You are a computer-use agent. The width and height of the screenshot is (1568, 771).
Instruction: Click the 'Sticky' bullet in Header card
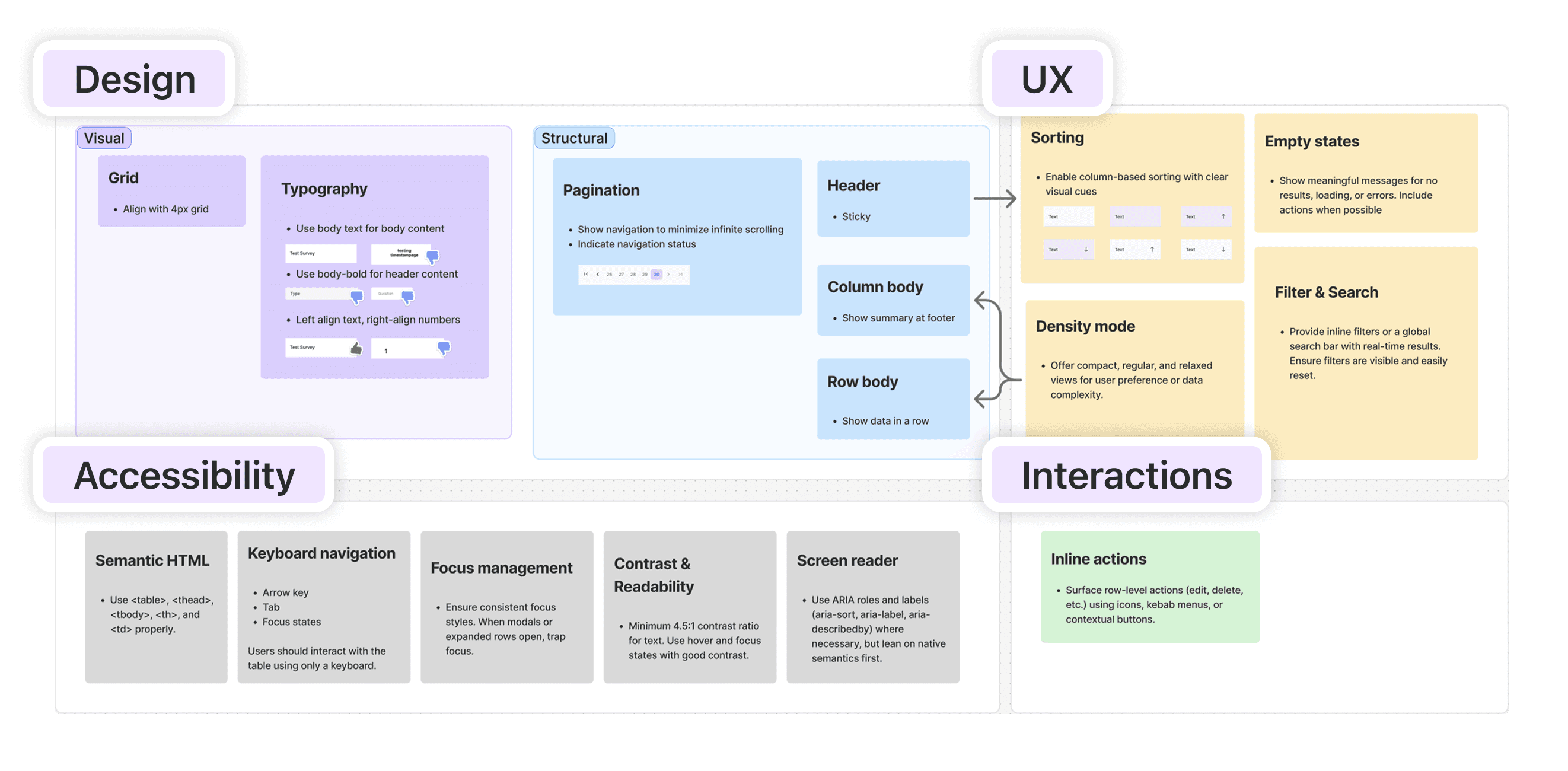tap(856, 216)
